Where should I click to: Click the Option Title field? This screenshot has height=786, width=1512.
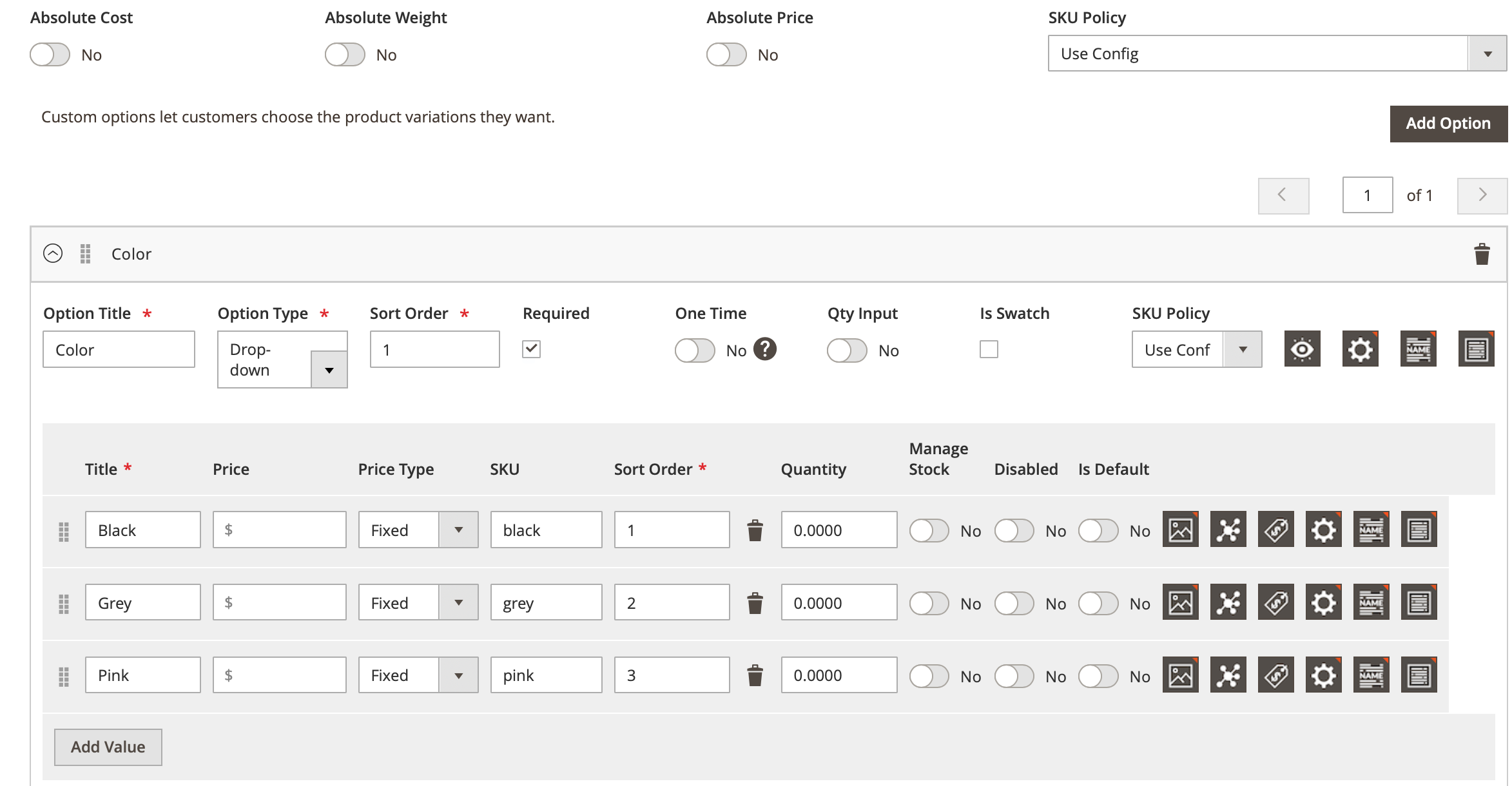(119, 349)
